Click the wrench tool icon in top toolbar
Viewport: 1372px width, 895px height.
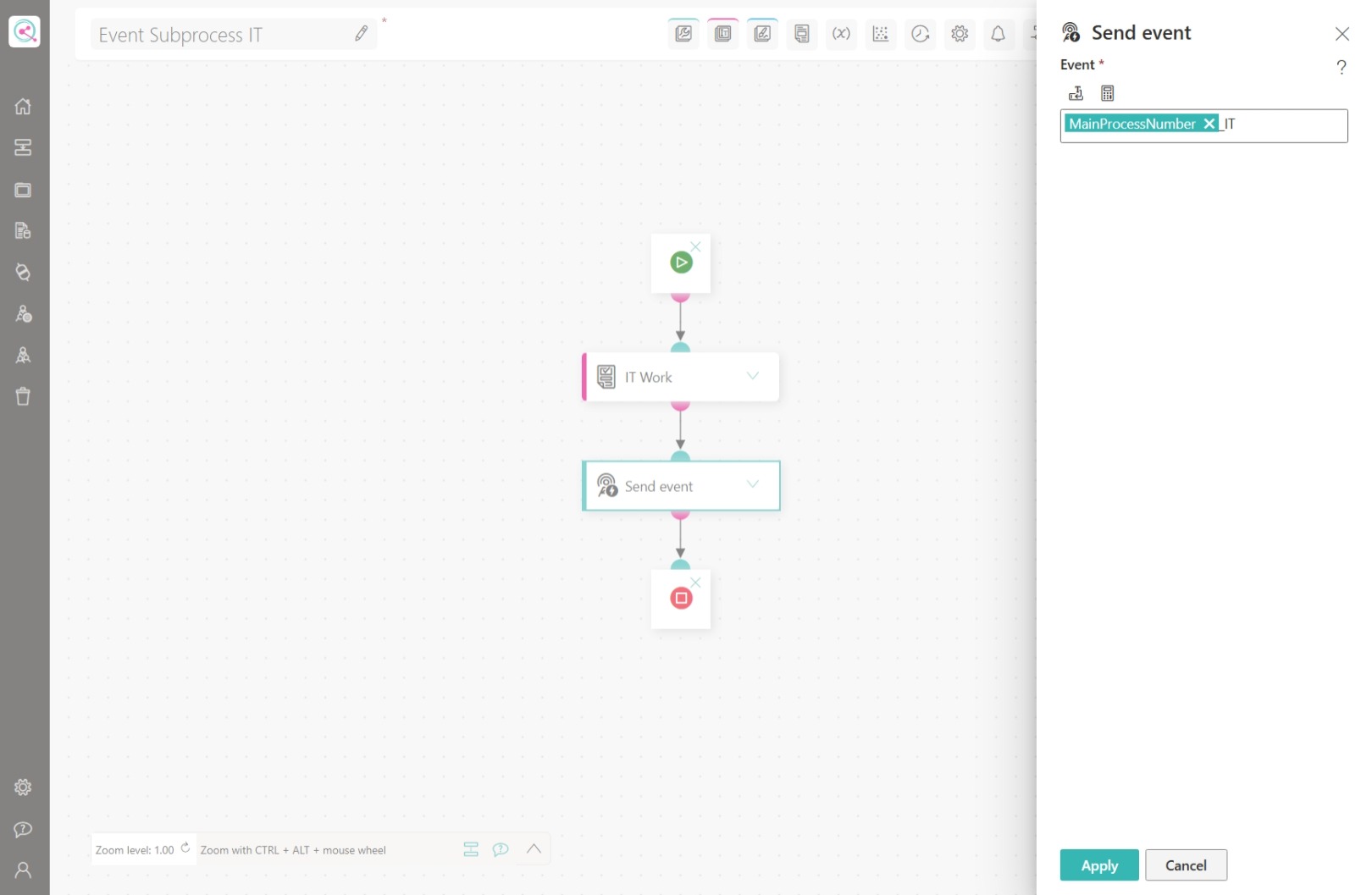tap(683, 34)
